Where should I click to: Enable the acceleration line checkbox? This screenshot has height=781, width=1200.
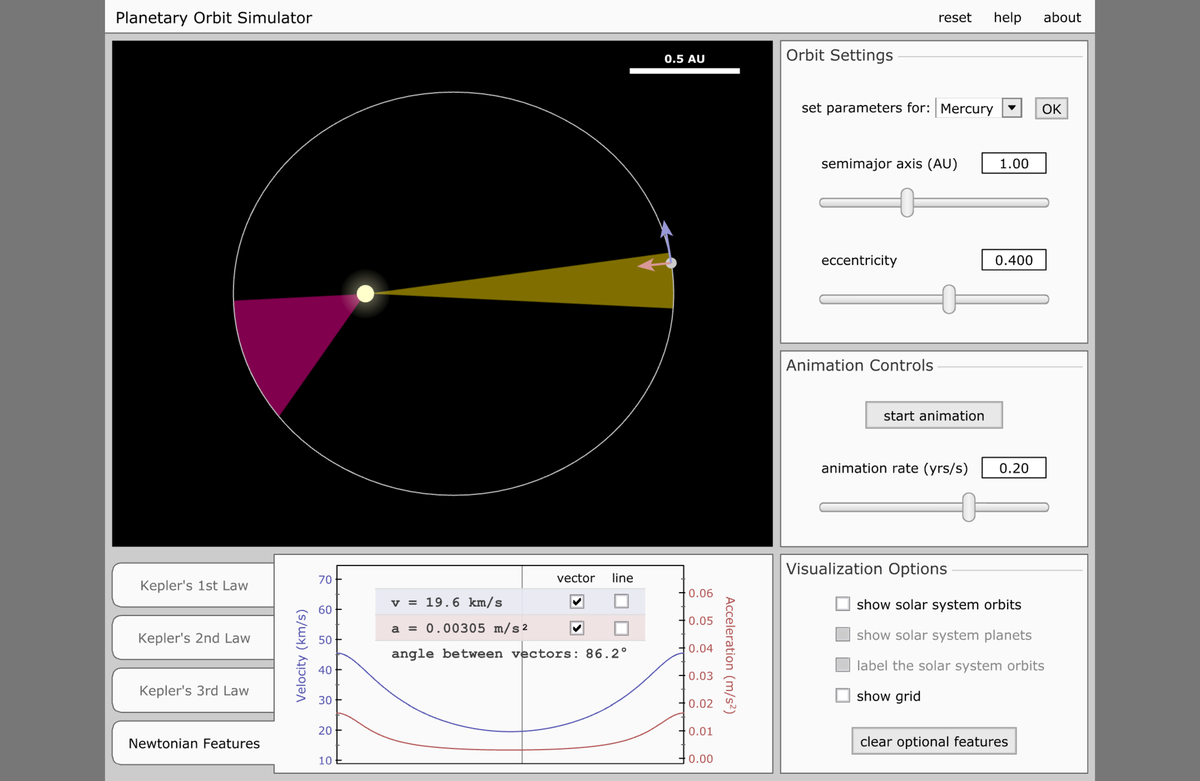point(622,627)
